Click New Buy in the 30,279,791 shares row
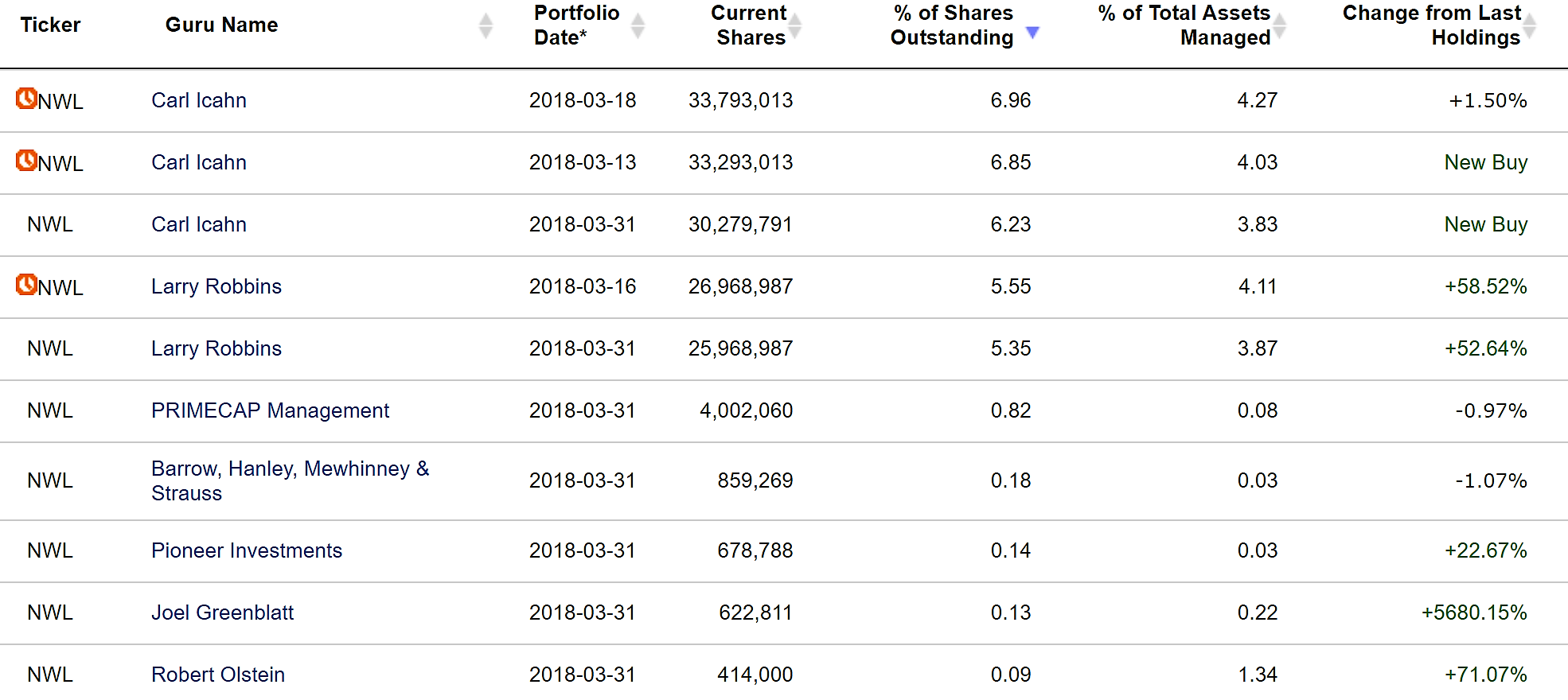 tap(1486, 224)
